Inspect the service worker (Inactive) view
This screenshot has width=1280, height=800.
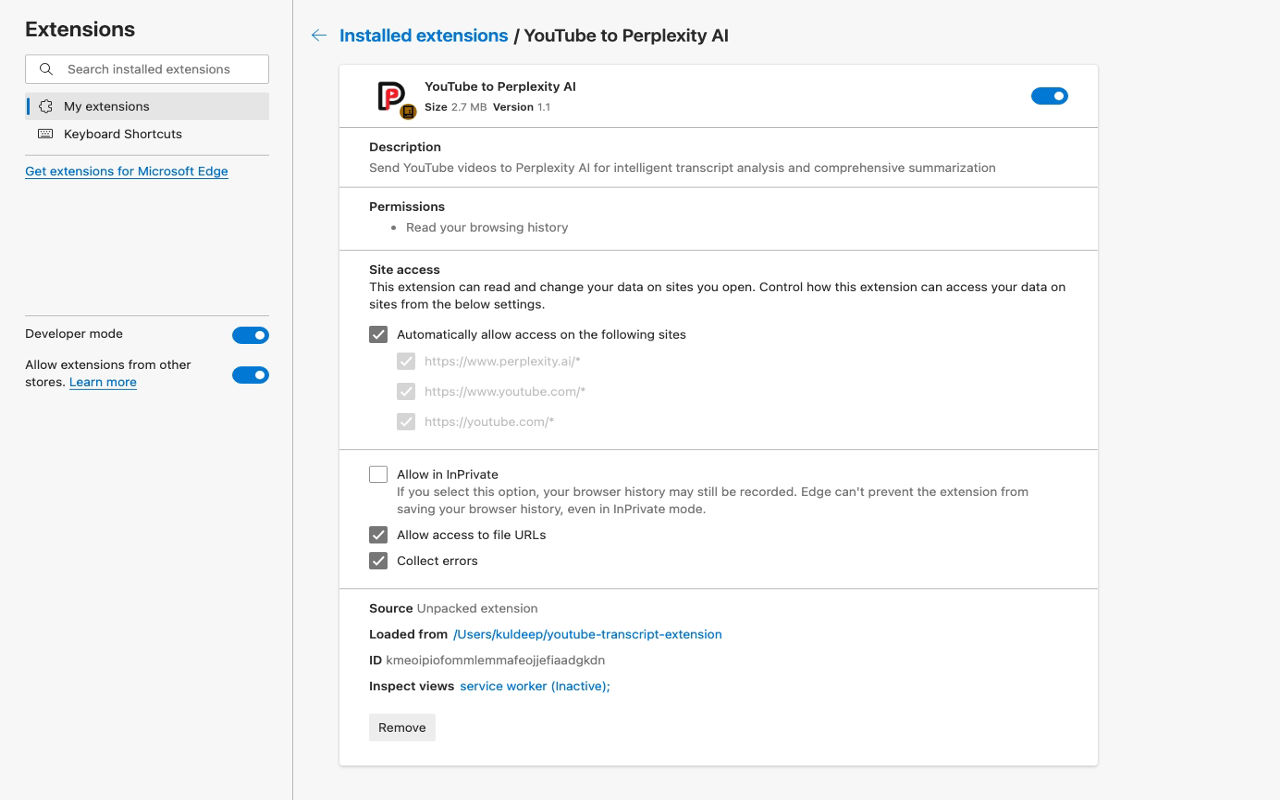535,686
